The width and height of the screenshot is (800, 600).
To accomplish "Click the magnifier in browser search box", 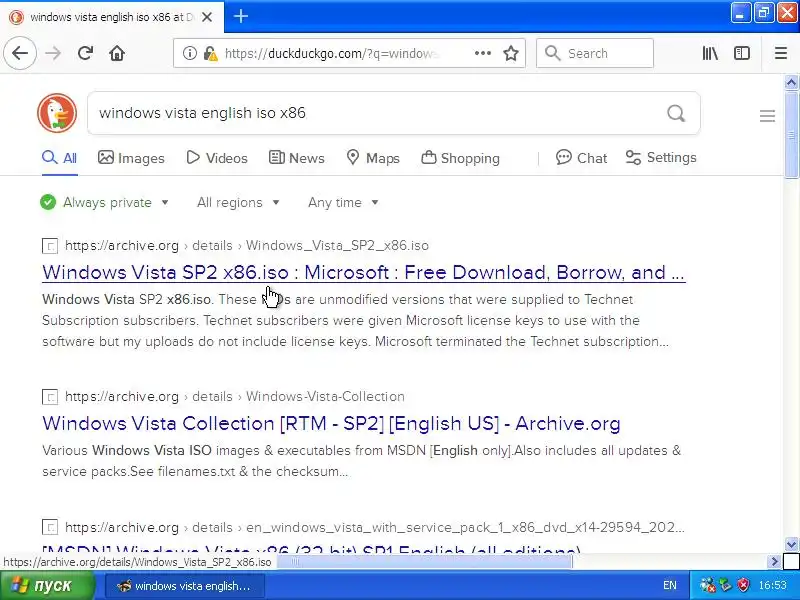I will [x=552, y=53].
